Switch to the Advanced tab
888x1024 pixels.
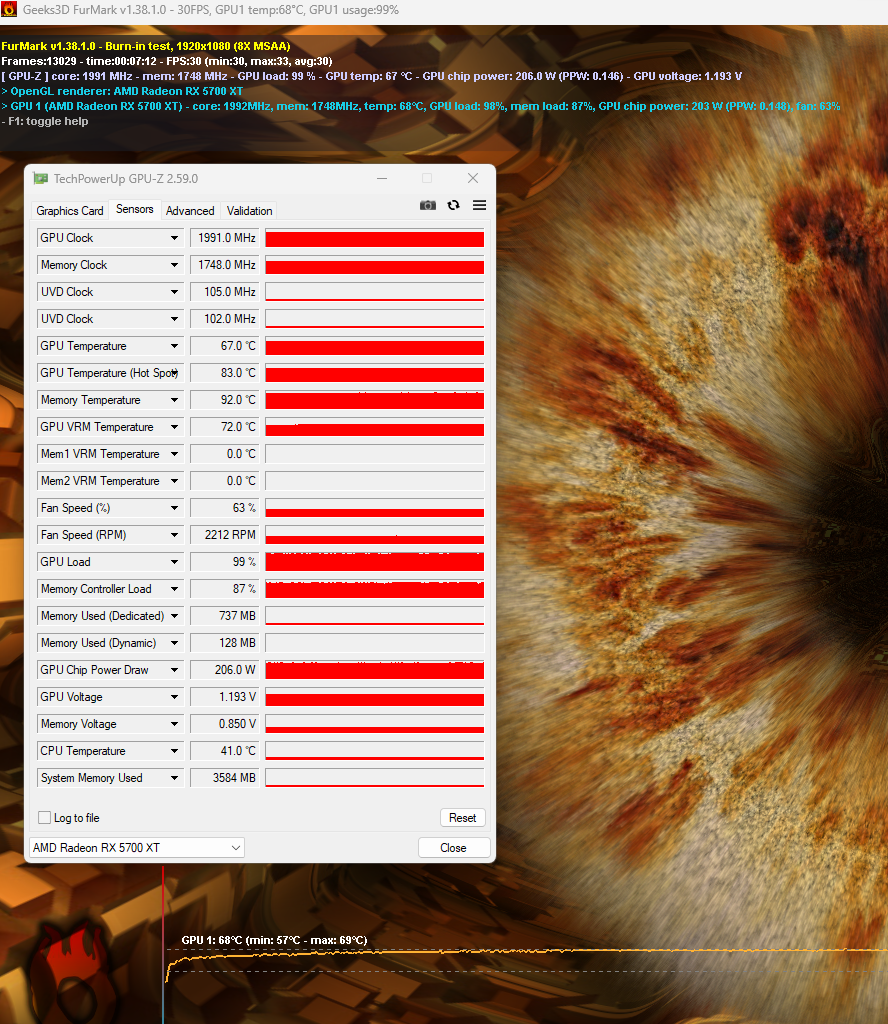click(190, 211)
